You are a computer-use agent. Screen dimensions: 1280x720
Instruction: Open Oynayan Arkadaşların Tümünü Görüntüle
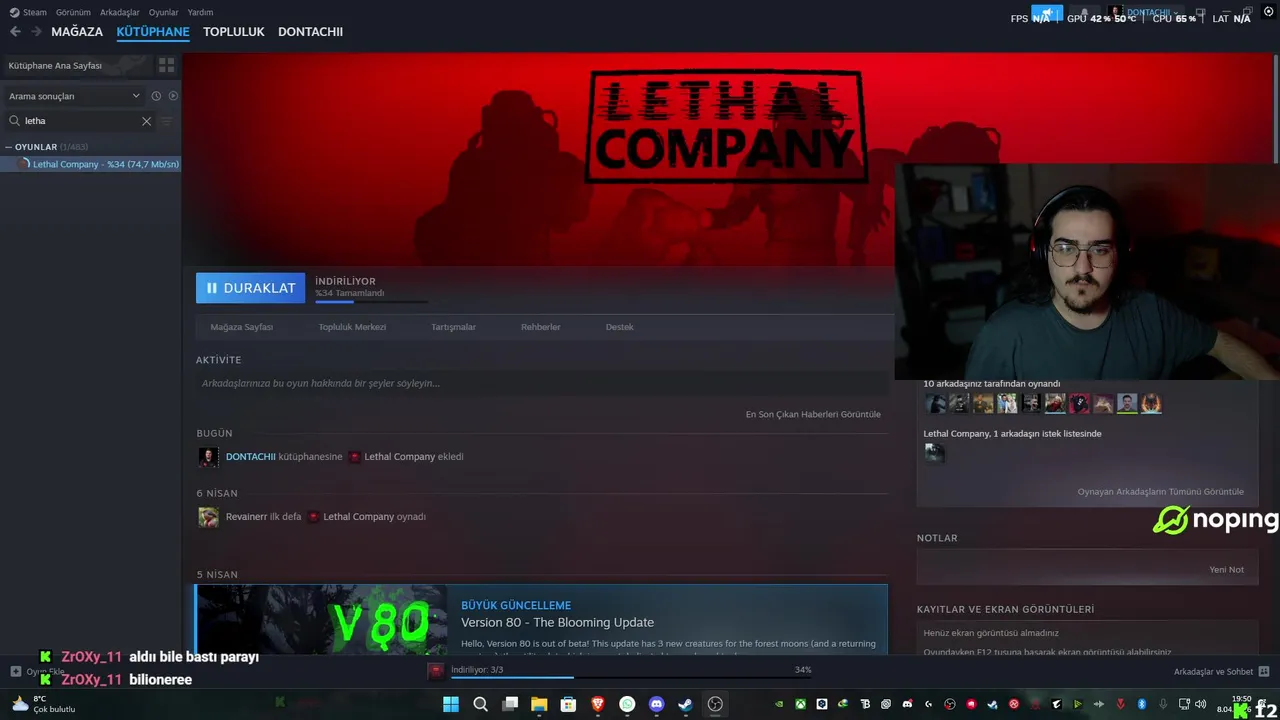pos(1160,492)
